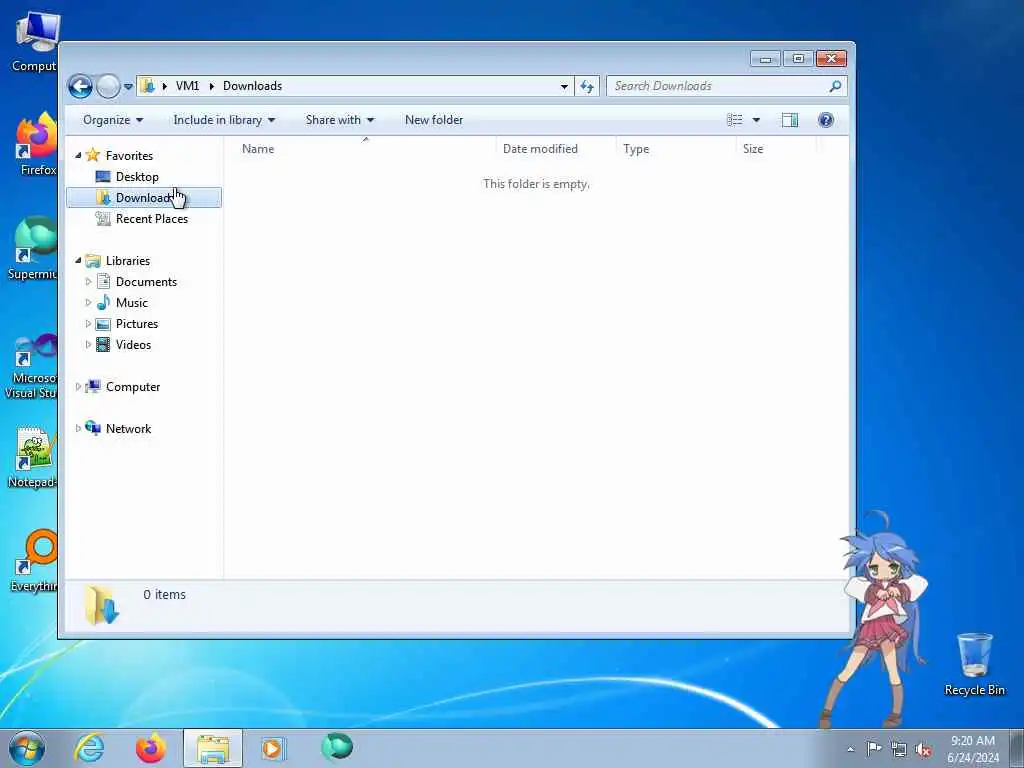Expand the Videos library arrow
Image resolution: width=1024 pixels, height=768 pixels.
tap(88, 344)
